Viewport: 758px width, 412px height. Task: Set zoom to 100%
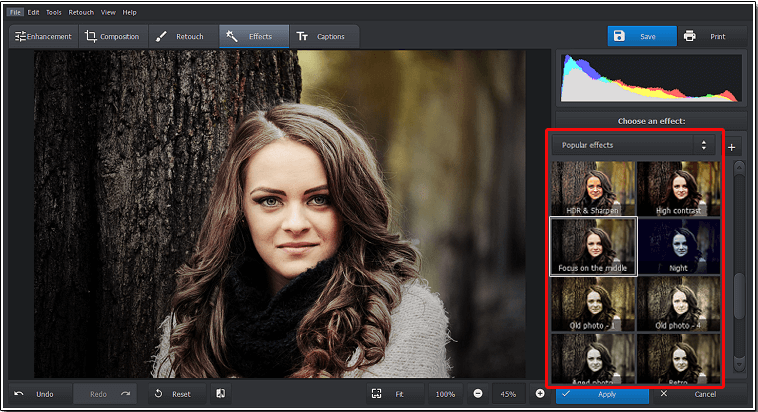[445, 394]
